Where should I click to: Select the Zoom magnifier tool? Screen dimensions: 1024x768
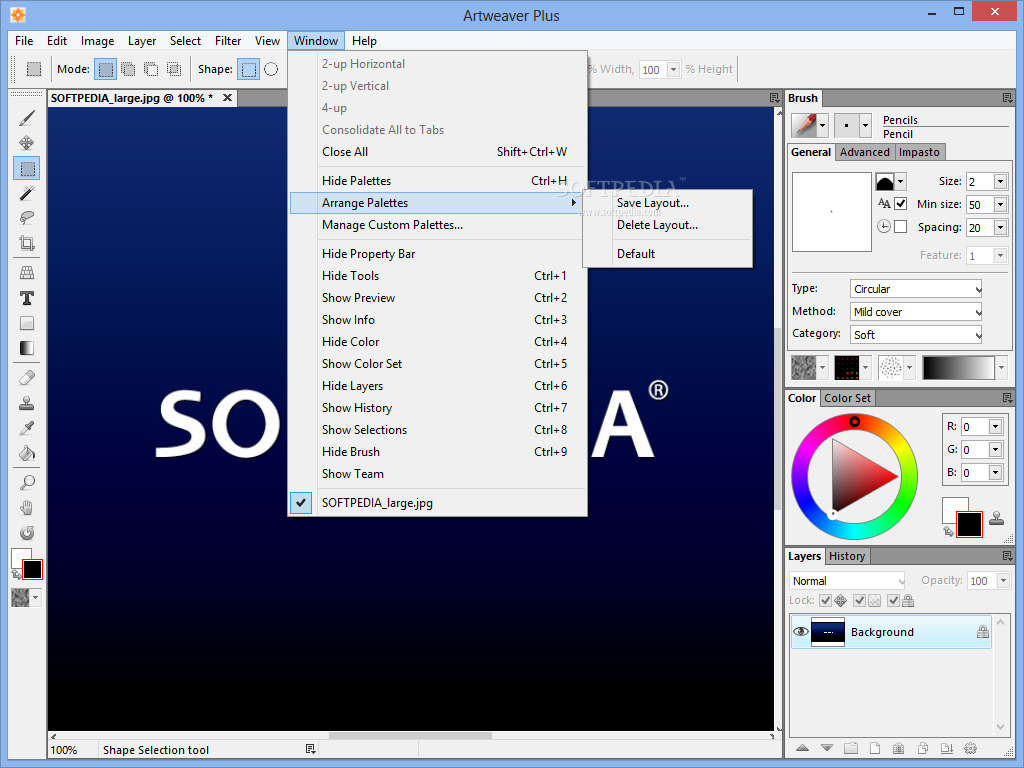(x=27, y=483)
